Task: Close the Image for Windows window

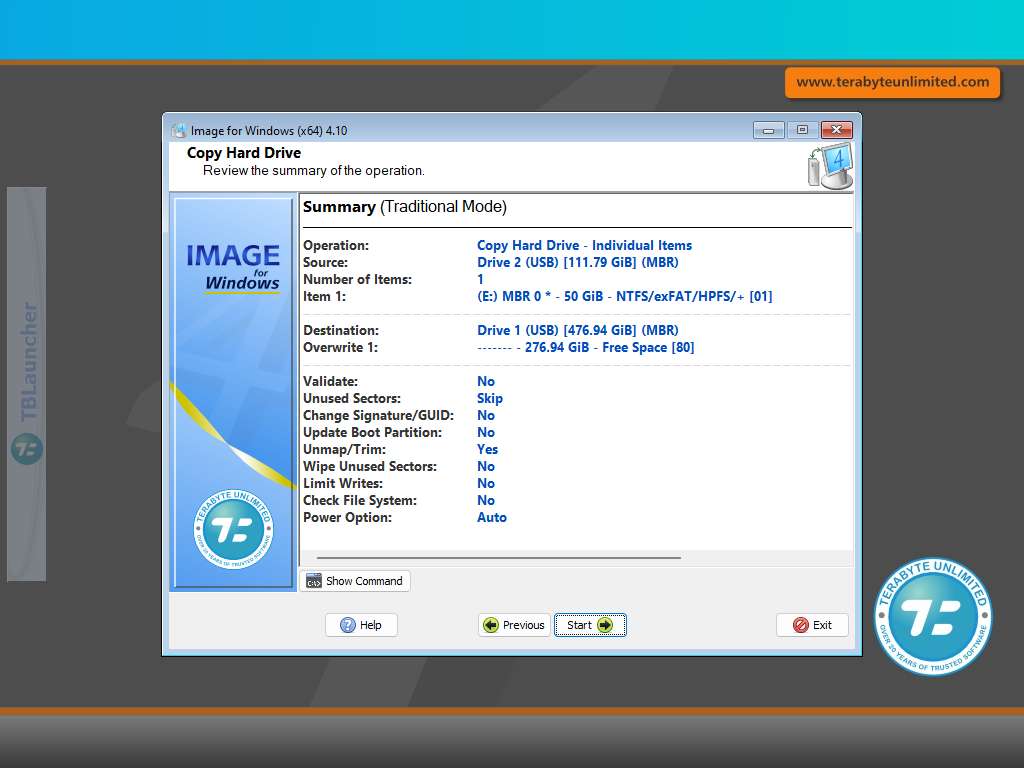Action: [837, 130]
